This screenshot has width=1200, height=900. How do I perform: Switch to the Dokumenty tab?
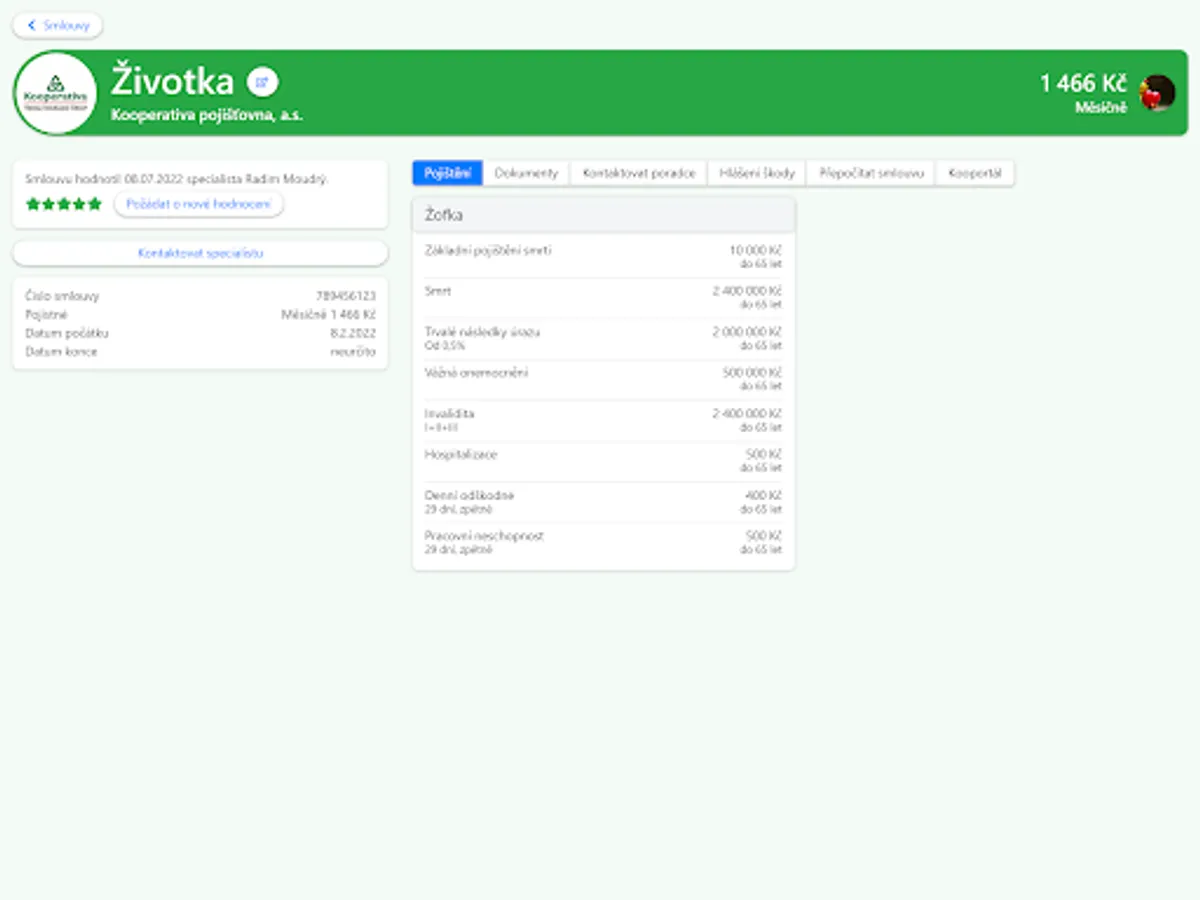pos(526,173)
